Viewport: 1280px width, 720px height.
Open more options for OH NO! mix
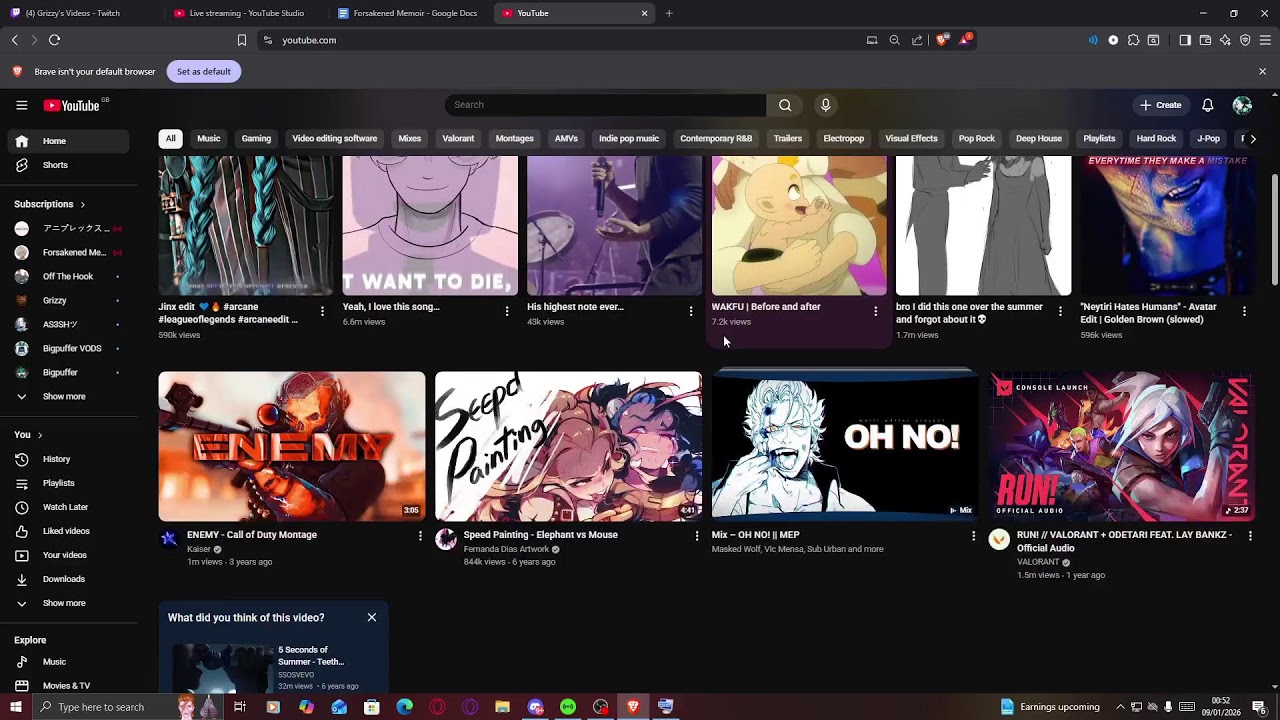click(973, 536)
